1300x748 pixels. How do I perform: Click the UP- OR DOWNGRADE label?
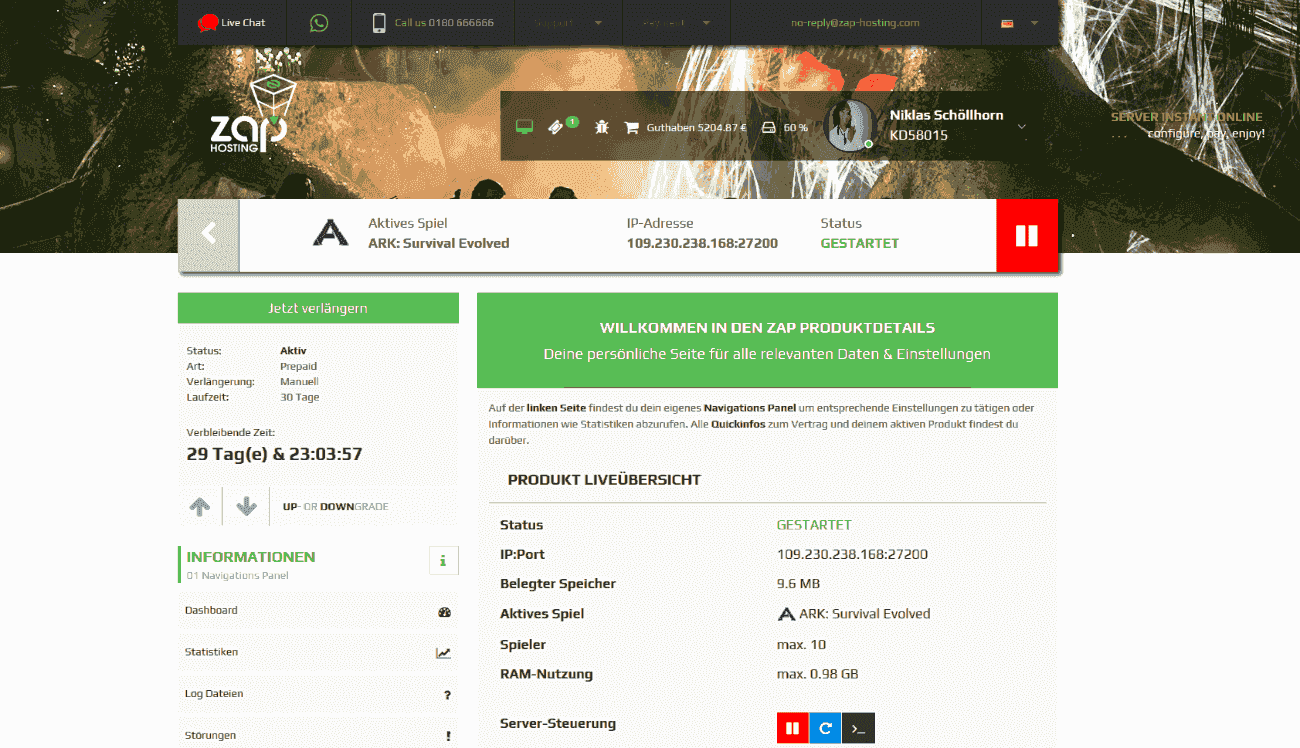pos(335,507)
